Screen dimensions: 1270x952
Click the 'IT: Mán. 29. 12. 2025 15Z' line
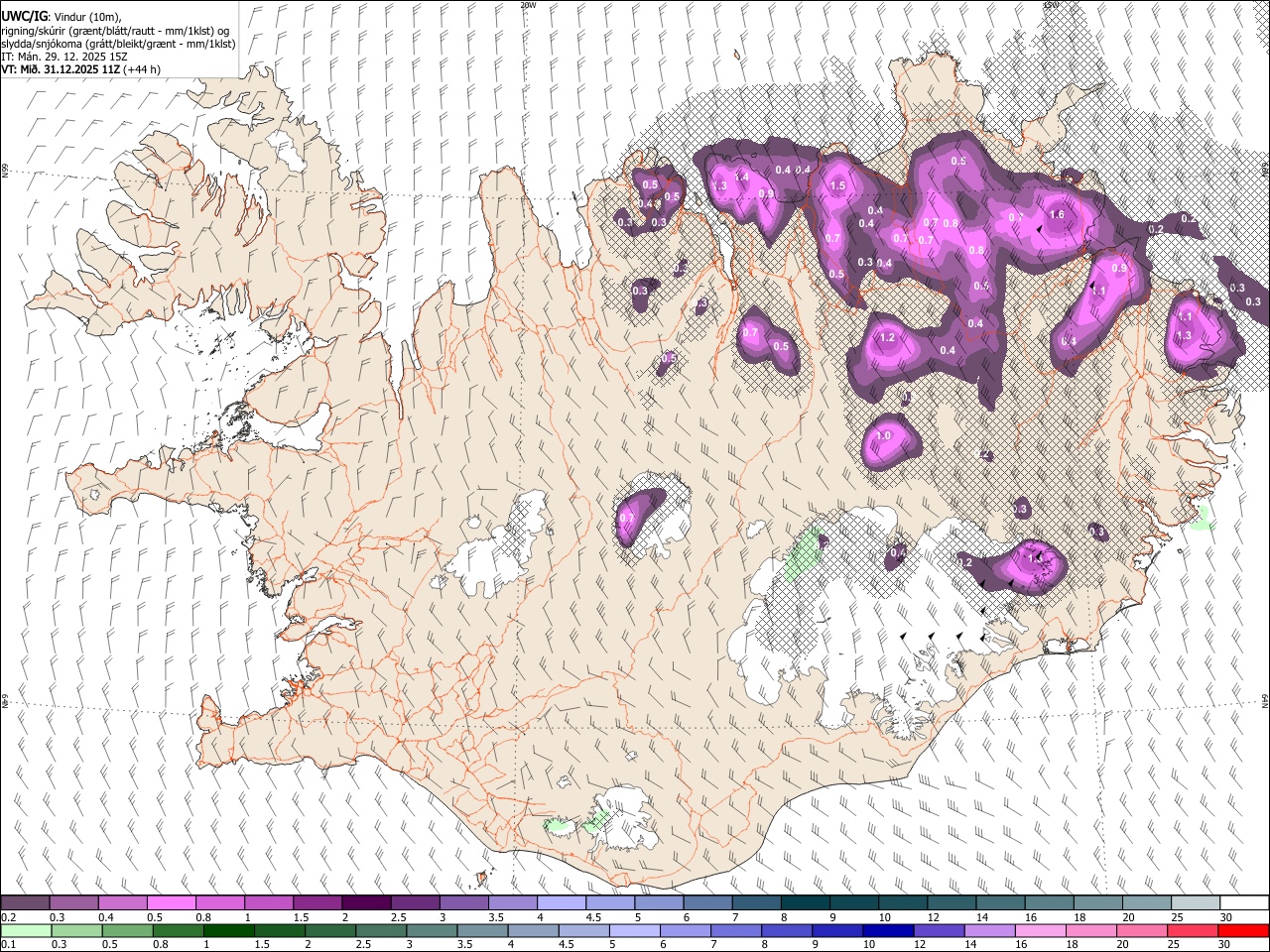click(x=64, y=57)
